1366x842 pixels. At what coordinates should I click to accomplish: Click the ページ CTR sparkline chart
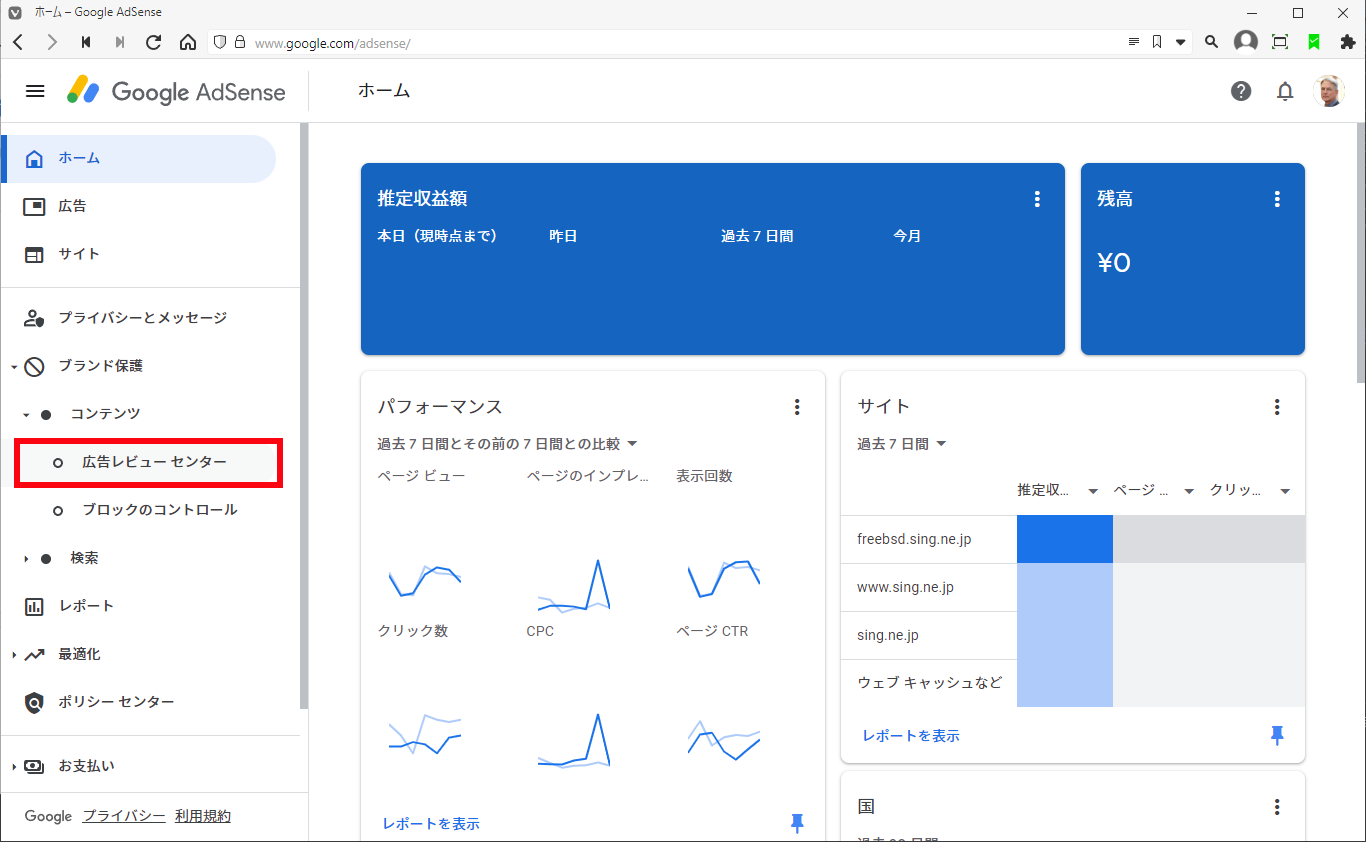[724, 740]
